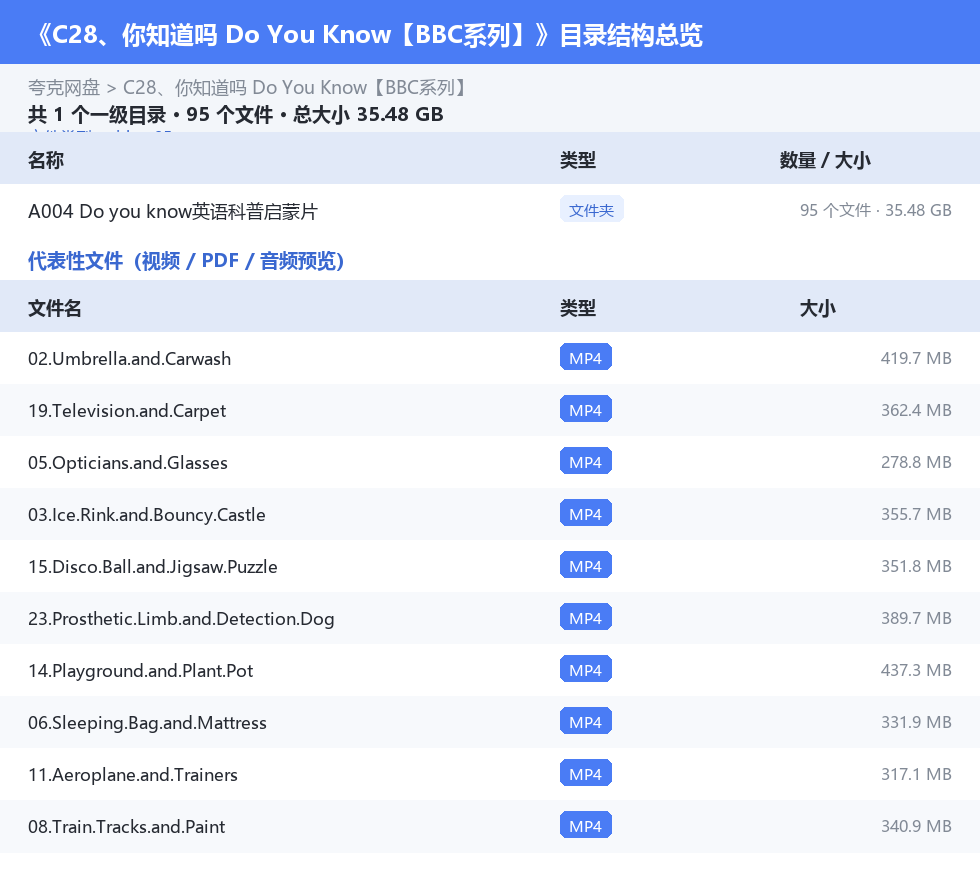The width and height of the screenshot is (980, 884).
Task: Click the 代表性文件 section heading
Action: coord(186,261)
